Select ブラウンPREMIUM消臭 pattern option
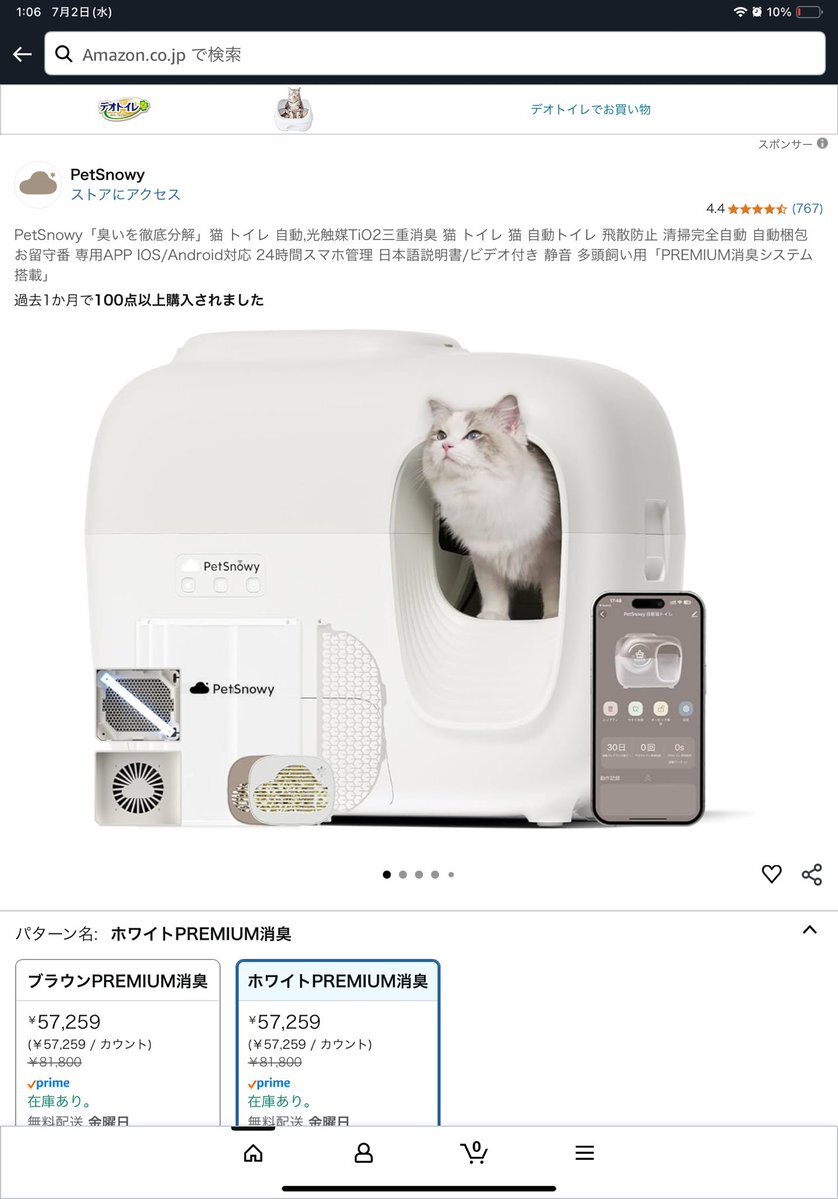838x1199 pixels. click(118, 1042)
